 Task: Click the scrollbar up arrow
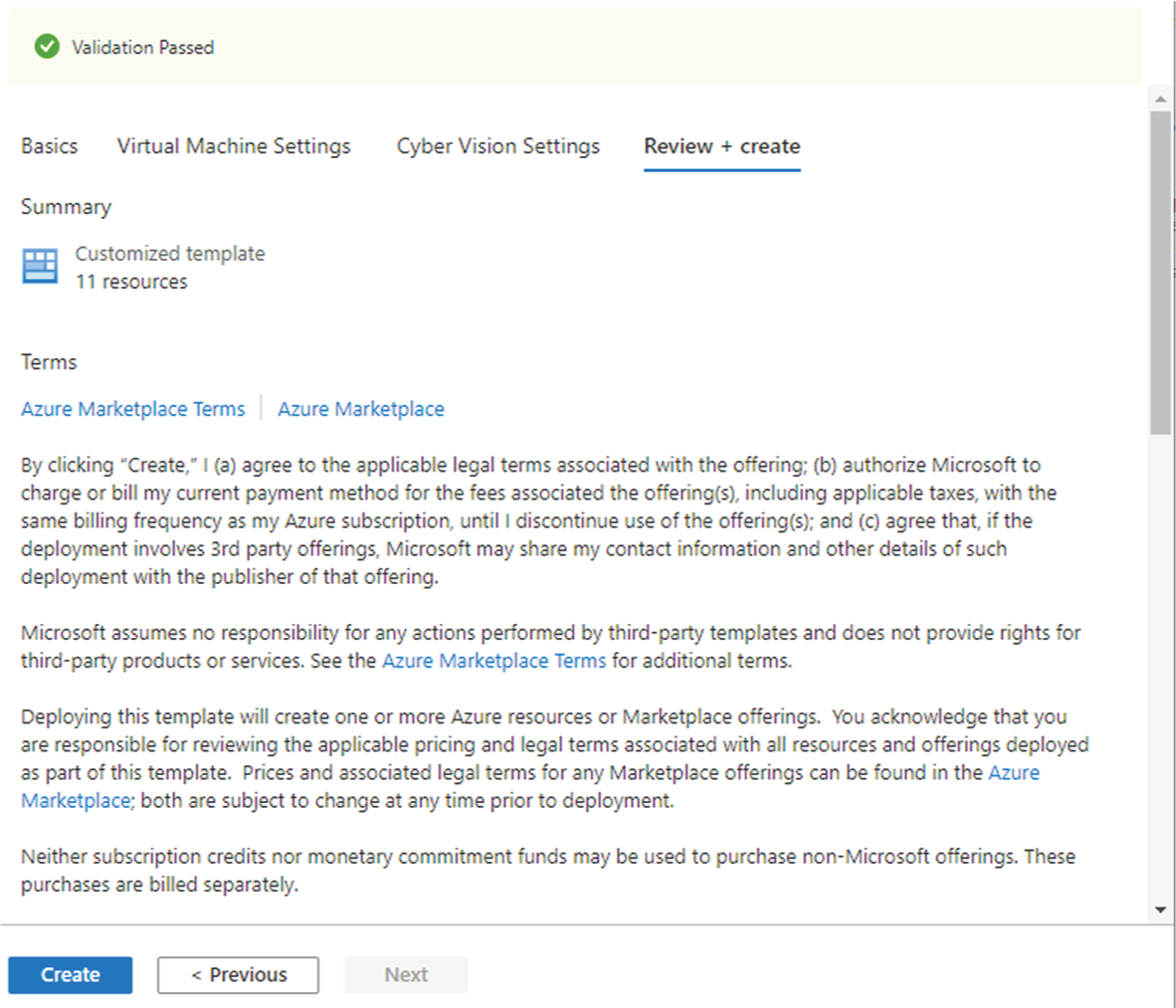point(1160,99)
